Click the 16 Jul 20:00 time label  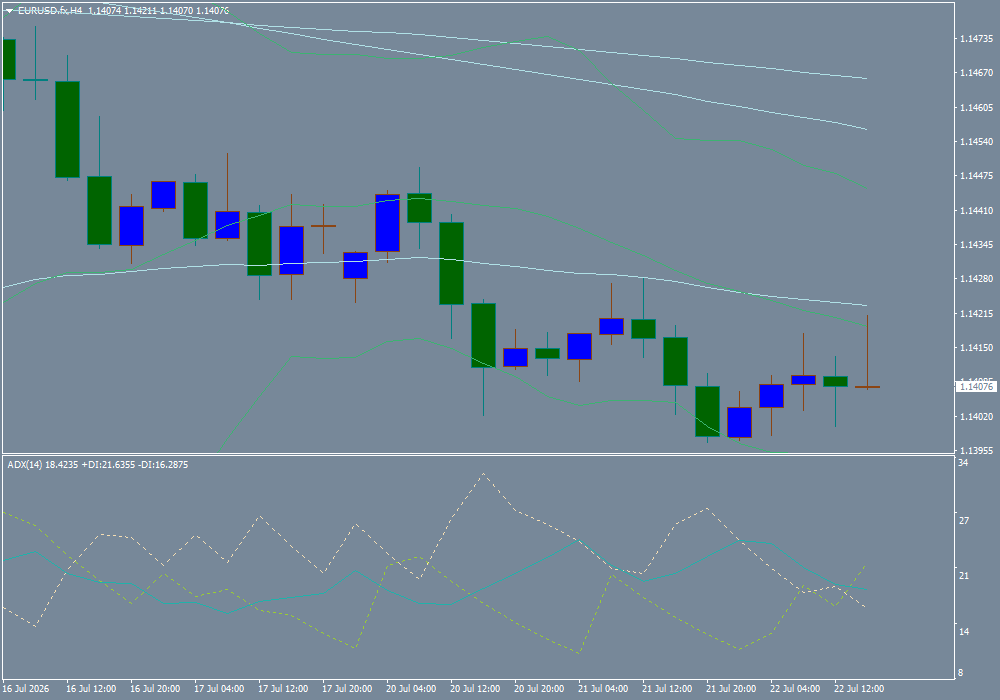155,689
